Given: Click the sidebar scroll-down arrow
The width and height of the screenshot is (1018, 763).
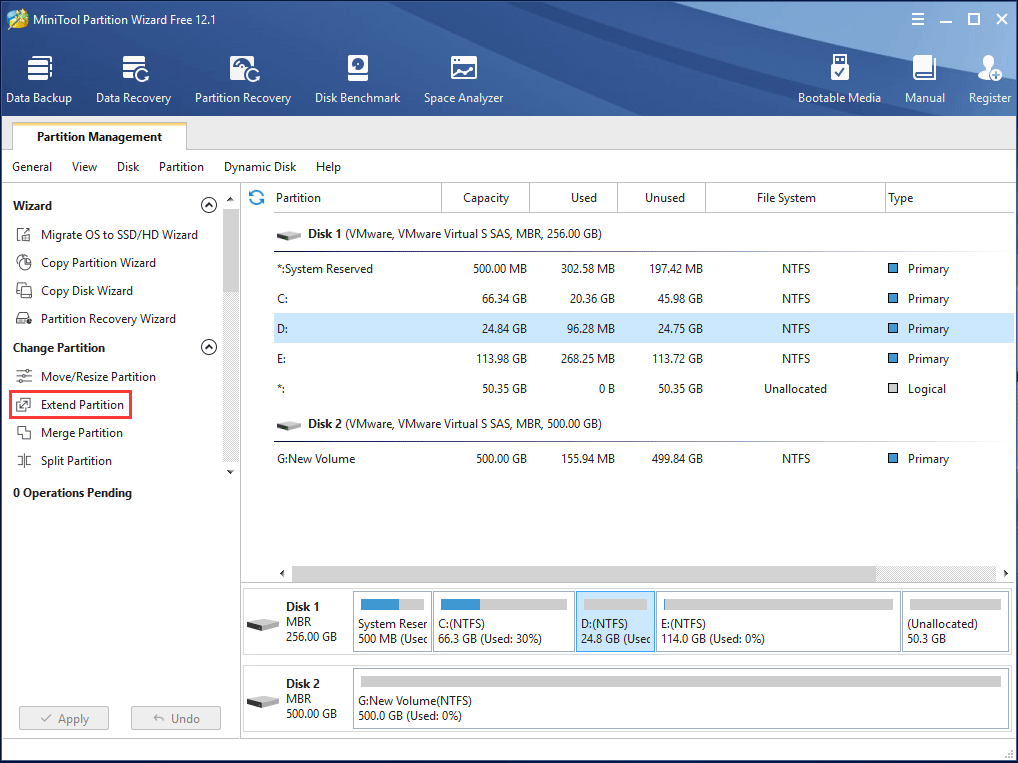Looking at the screenshot, I should tap(229, 471).
